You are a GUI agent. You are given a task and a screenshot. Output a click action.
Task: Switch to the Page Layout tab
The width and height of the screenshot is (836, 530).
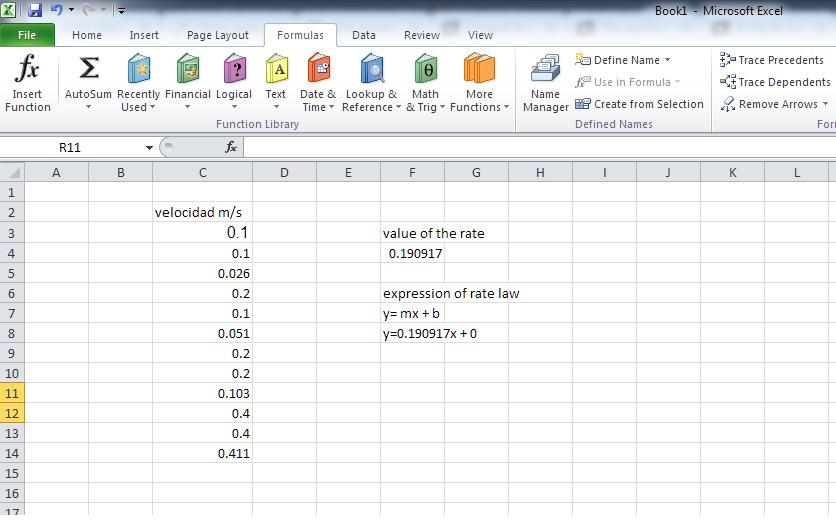point(218,35)
